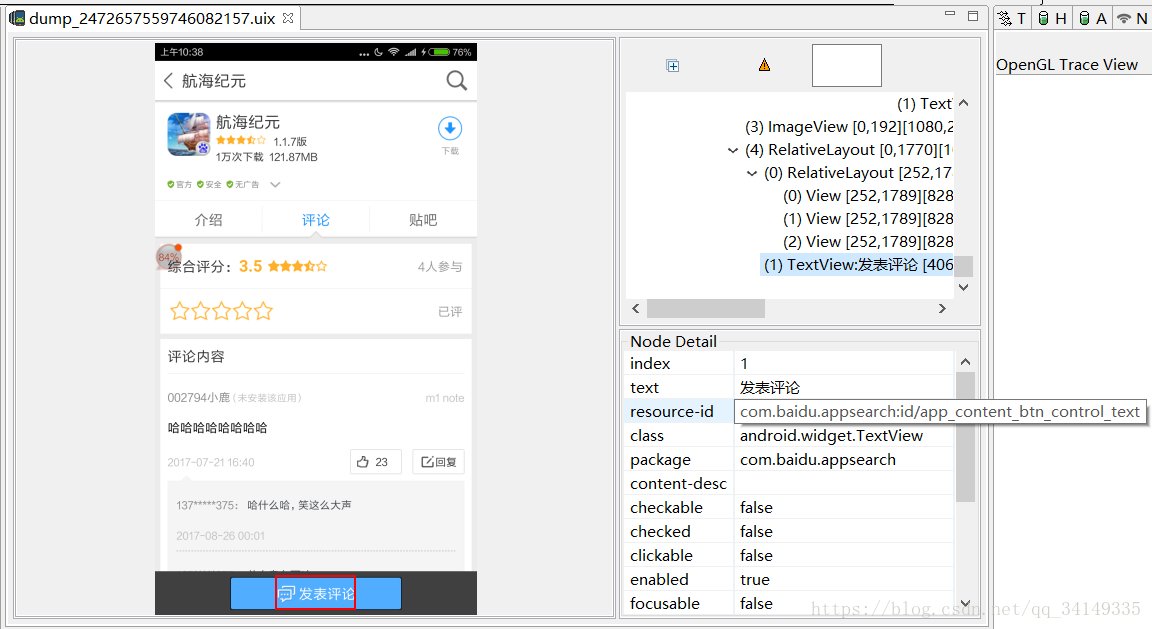Click the thumbs-up 23 like button

click(375, 461)
